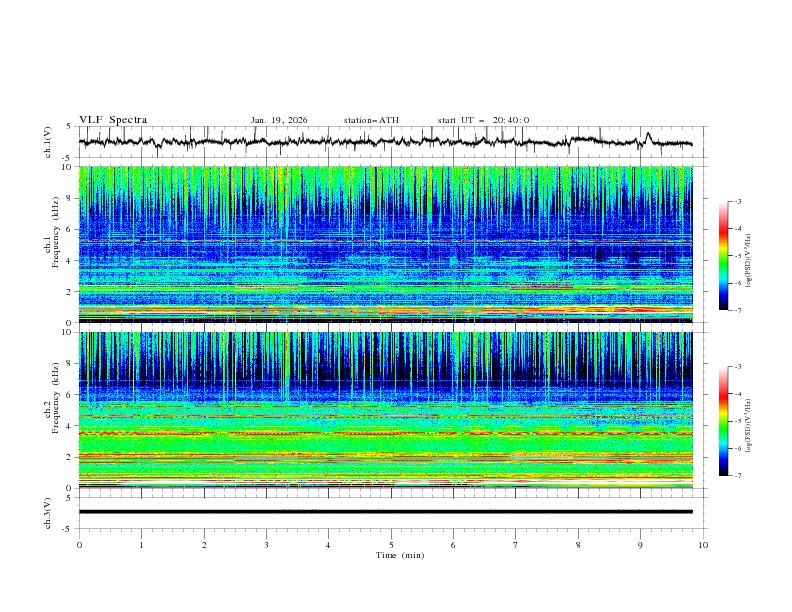Click the "VLF Spectra" title text

113,120
